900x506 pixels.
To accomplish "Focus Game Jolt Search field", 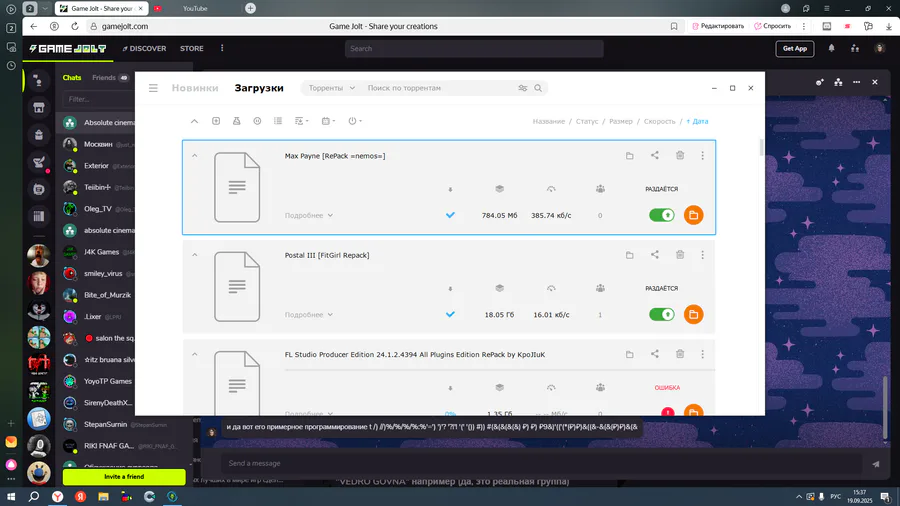I will pos(474,49).
